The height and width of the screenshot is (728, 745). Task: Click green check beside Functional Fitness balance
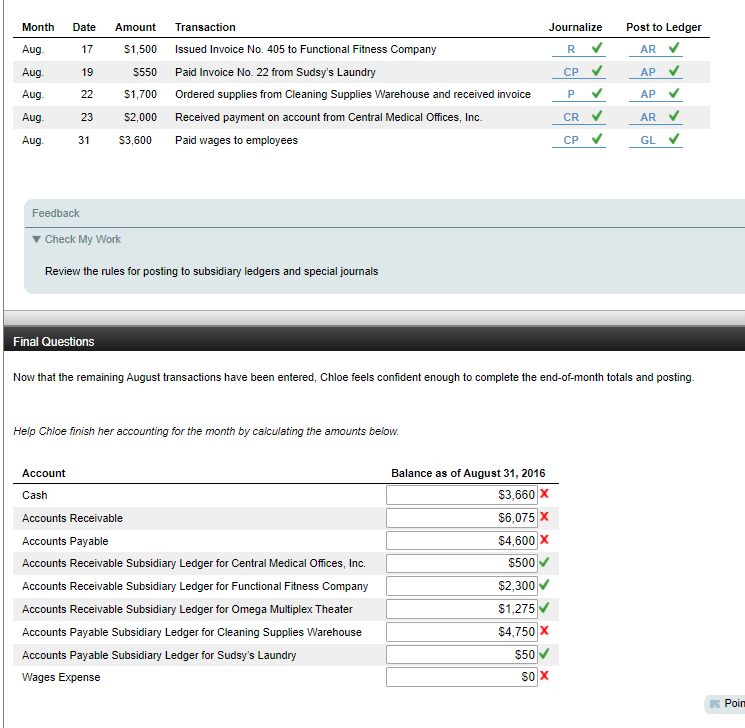point(544,584)
